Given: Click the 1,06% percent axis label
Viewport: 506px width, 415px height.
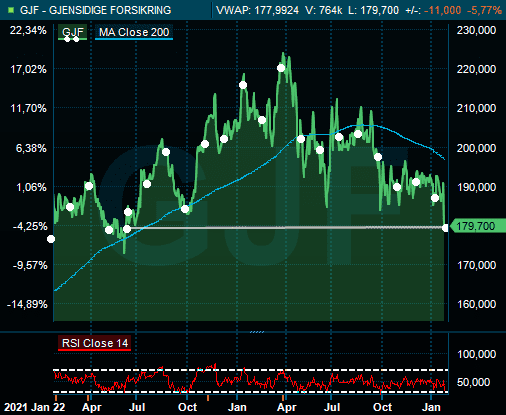Looking at the screenshot, I should [31, 187].
